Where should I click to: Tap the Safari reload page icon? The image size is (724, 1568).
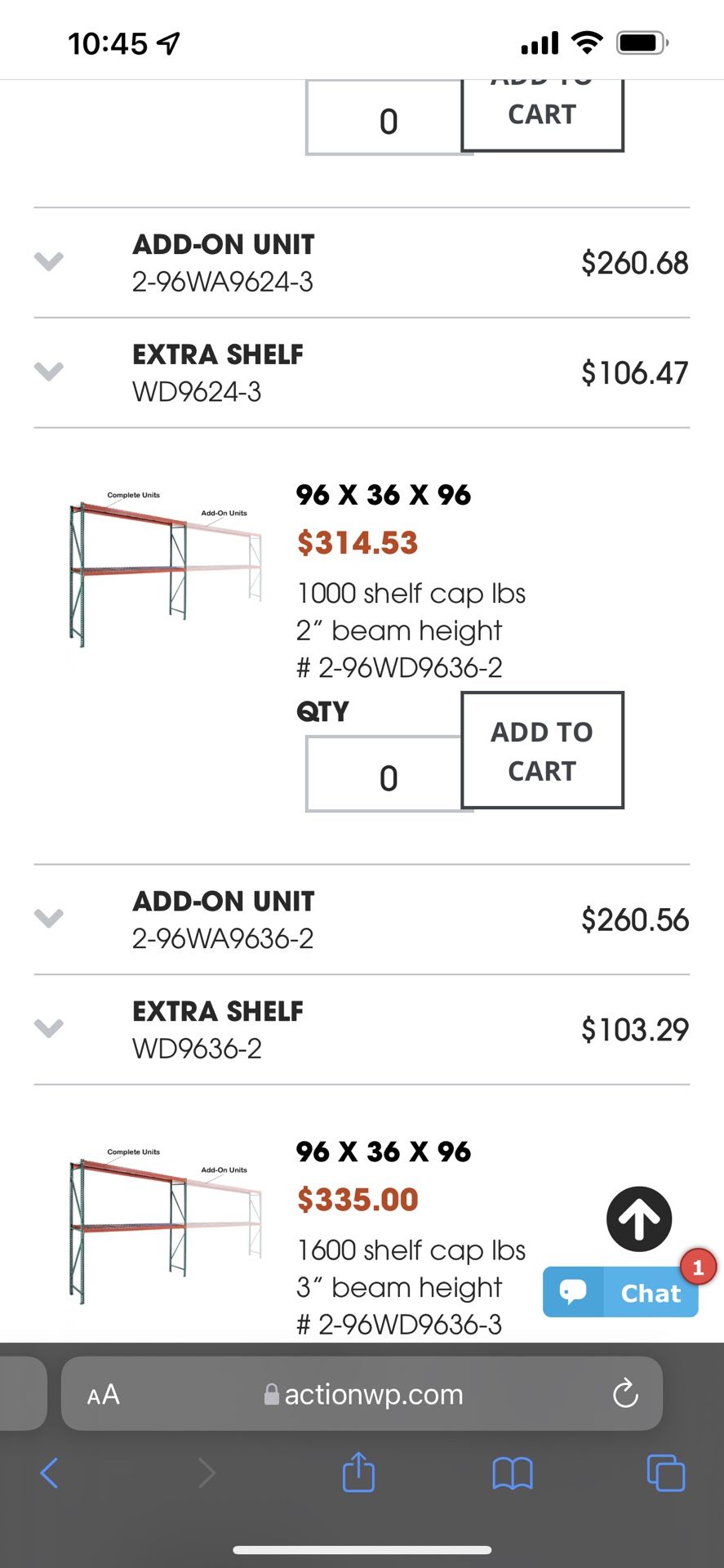click(x=625, y=1393)
